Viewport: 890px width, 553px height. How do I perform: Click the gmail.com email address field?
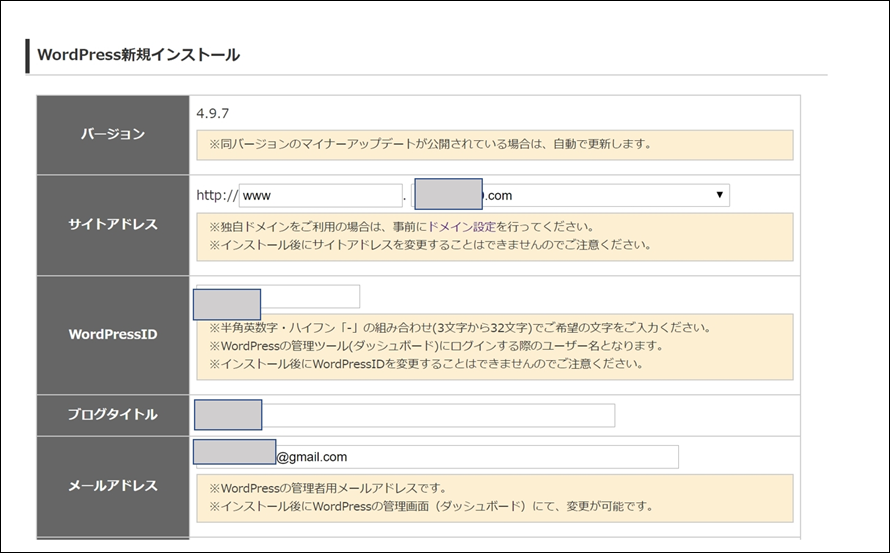(437, 457)
